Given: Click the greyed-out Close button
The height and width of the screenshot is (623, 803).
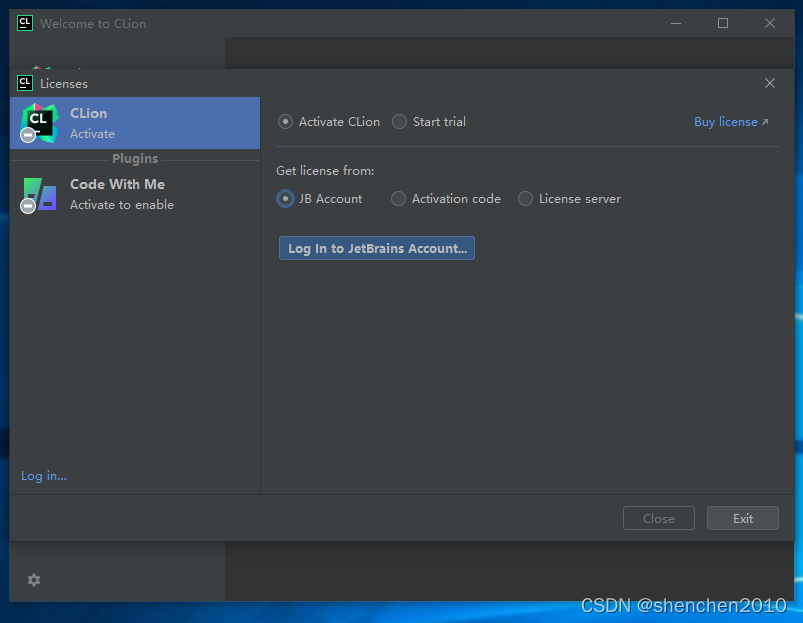Looking at the screenshot, I should tap(659, 519).
